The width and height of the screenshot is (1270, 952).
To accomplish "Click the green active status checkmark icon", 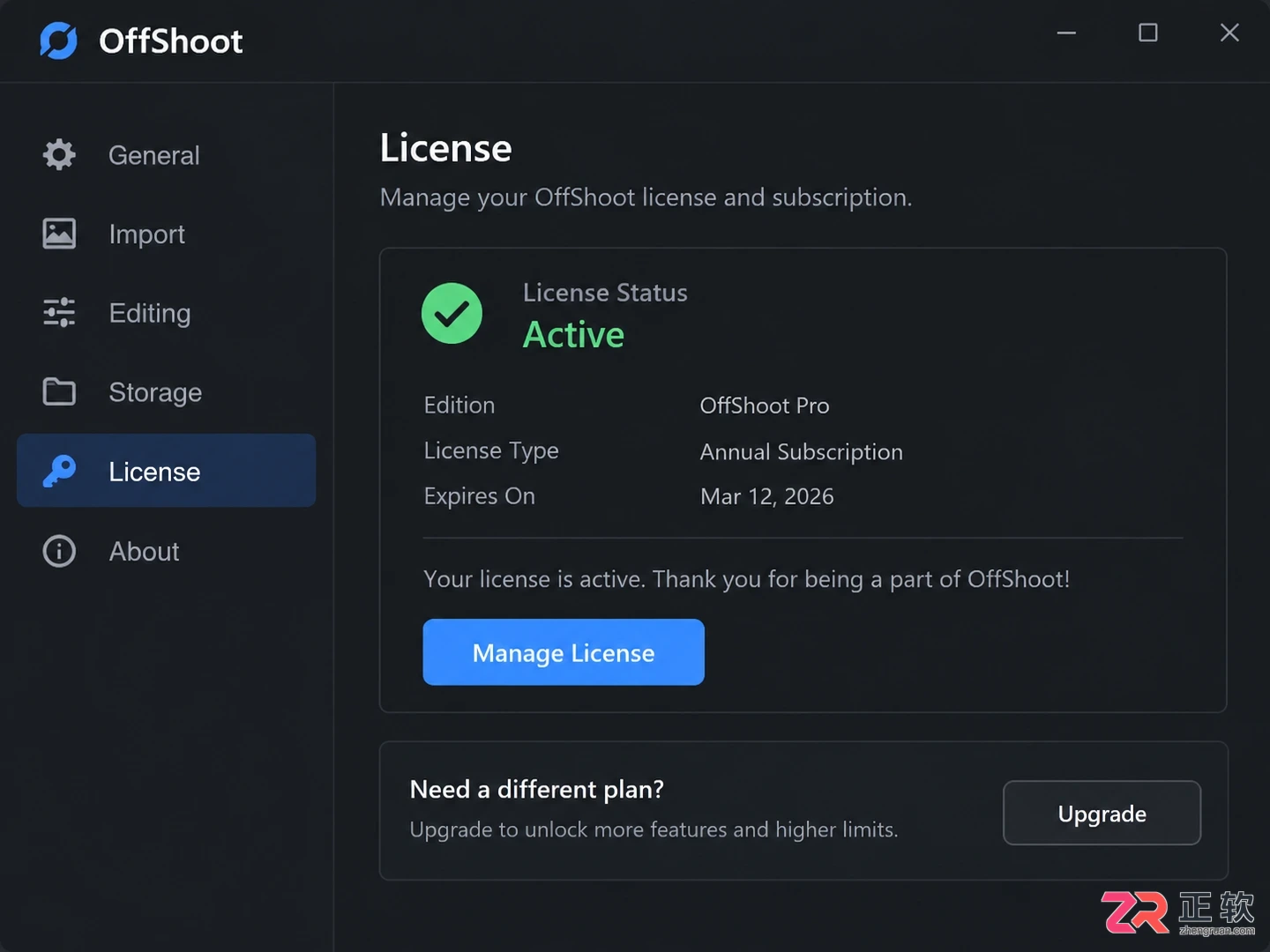I will pyautogui.click(x=452, y=313).
